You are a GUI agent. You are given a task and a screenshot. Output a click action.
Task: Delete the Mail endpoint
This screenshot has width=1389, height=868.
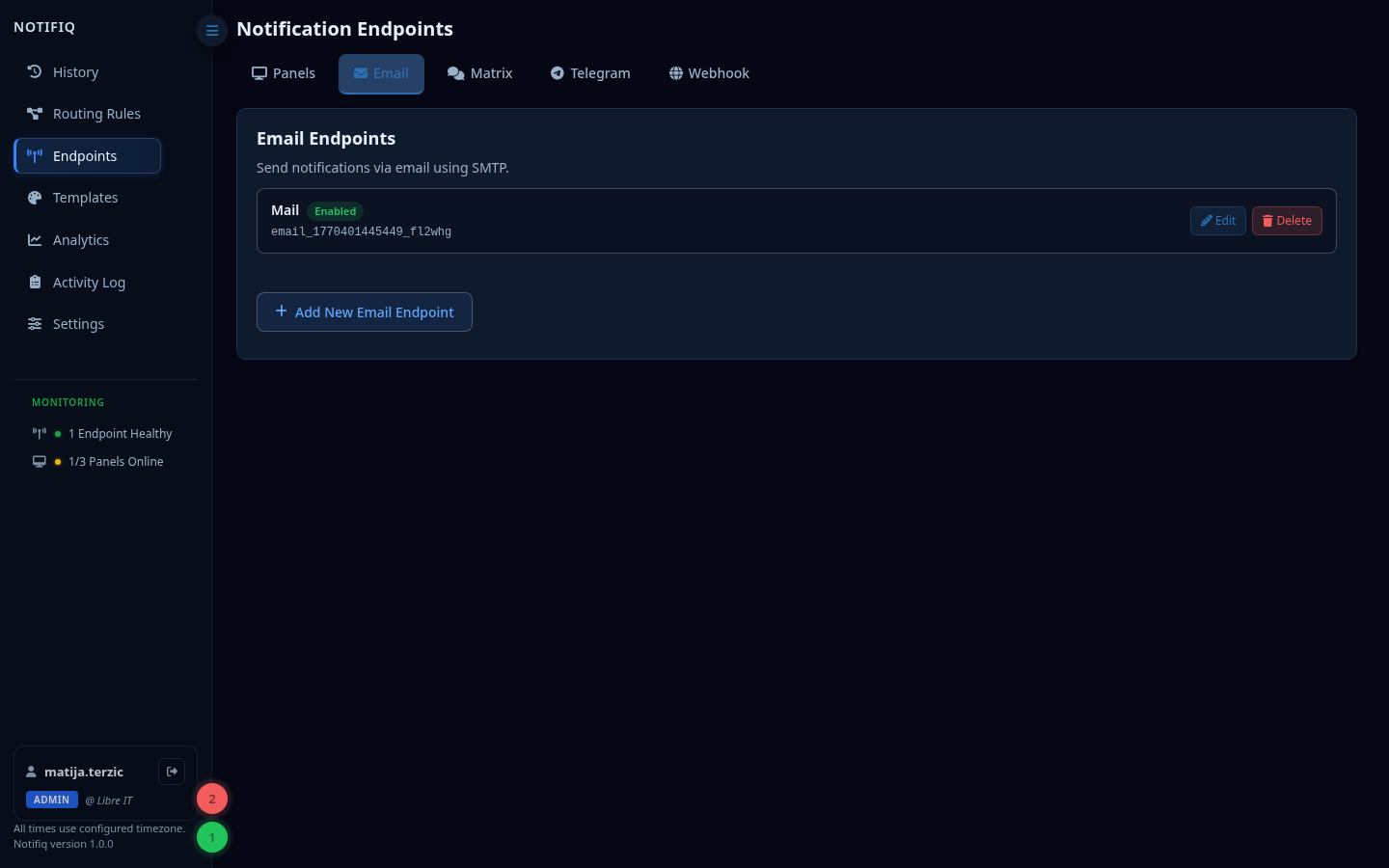1287,221
